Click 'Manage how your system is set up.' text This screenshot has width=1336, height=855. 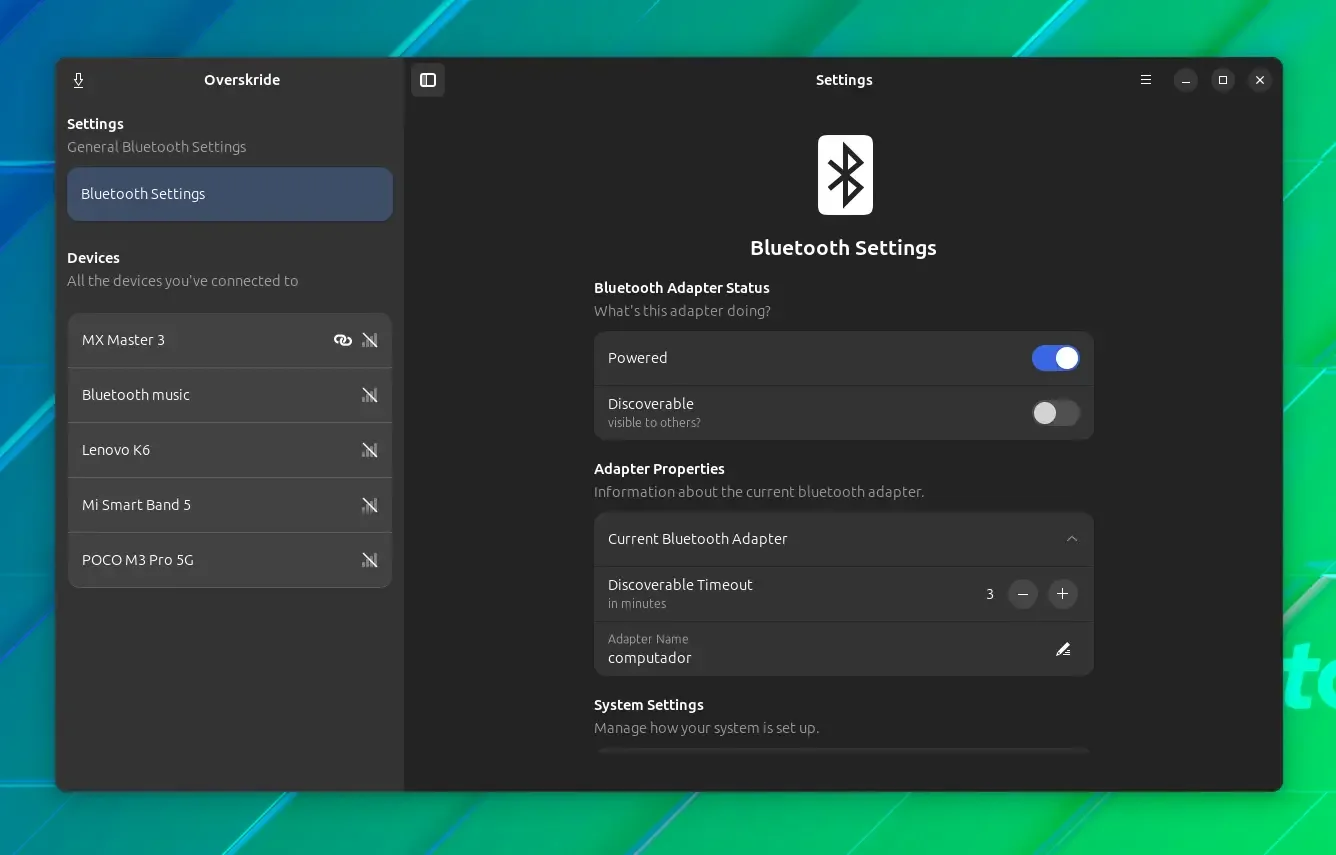[x=706, y=728]
